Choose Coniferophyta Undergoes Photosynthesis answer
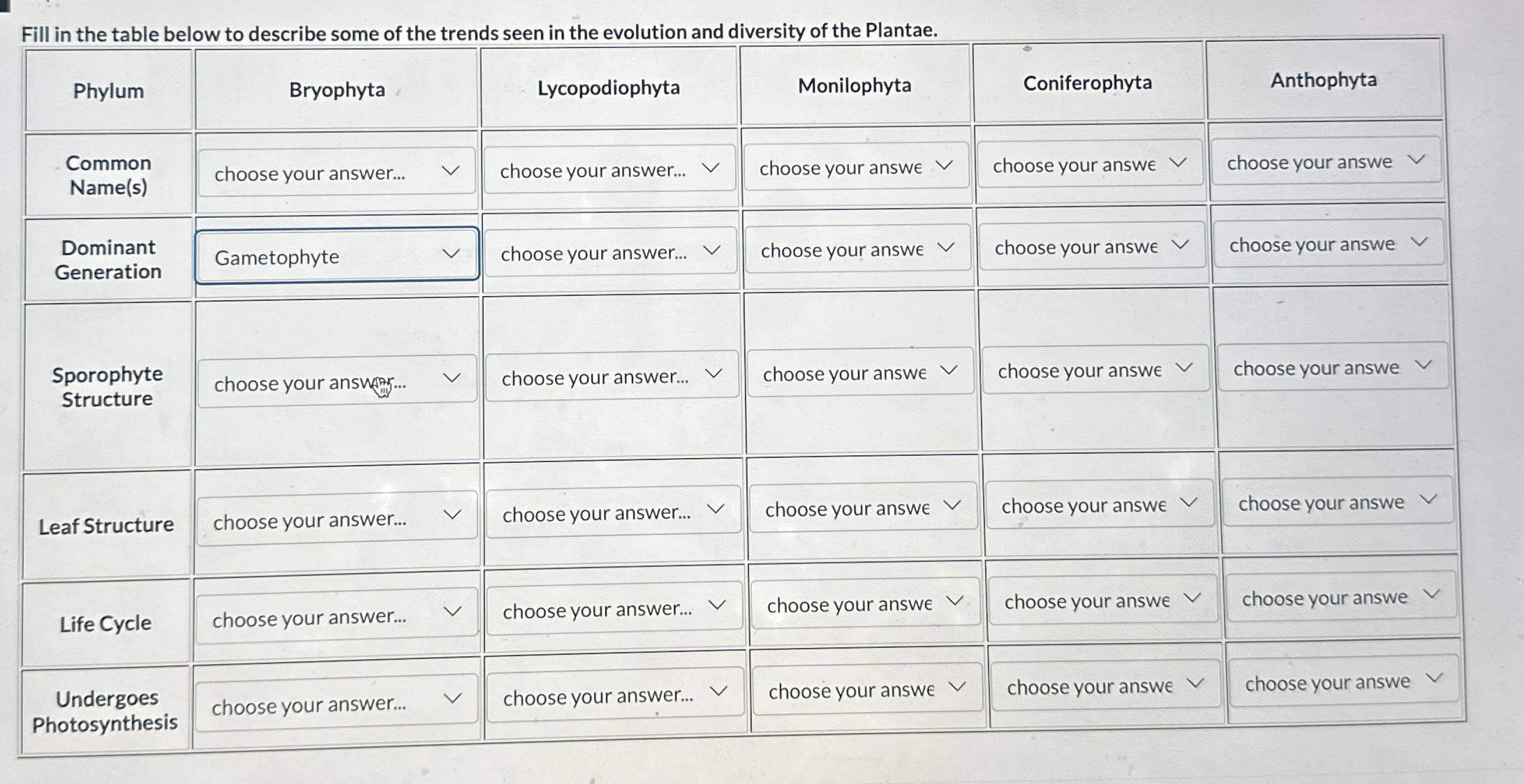The image size is (1524, 784). click(x=1105, y=686)
